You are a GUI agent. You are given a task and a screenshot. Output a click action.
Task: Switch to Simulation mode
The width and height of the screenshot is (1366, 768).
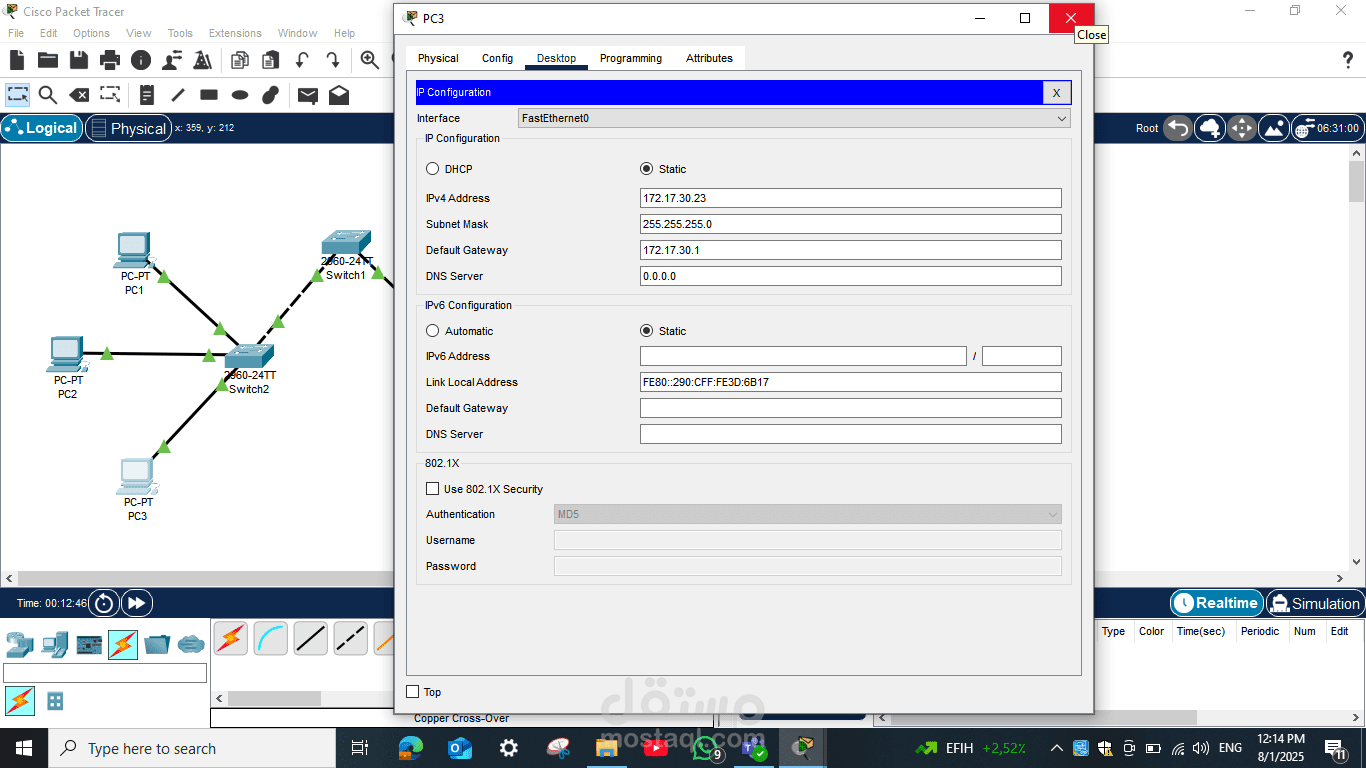[x=1314, y=603]
